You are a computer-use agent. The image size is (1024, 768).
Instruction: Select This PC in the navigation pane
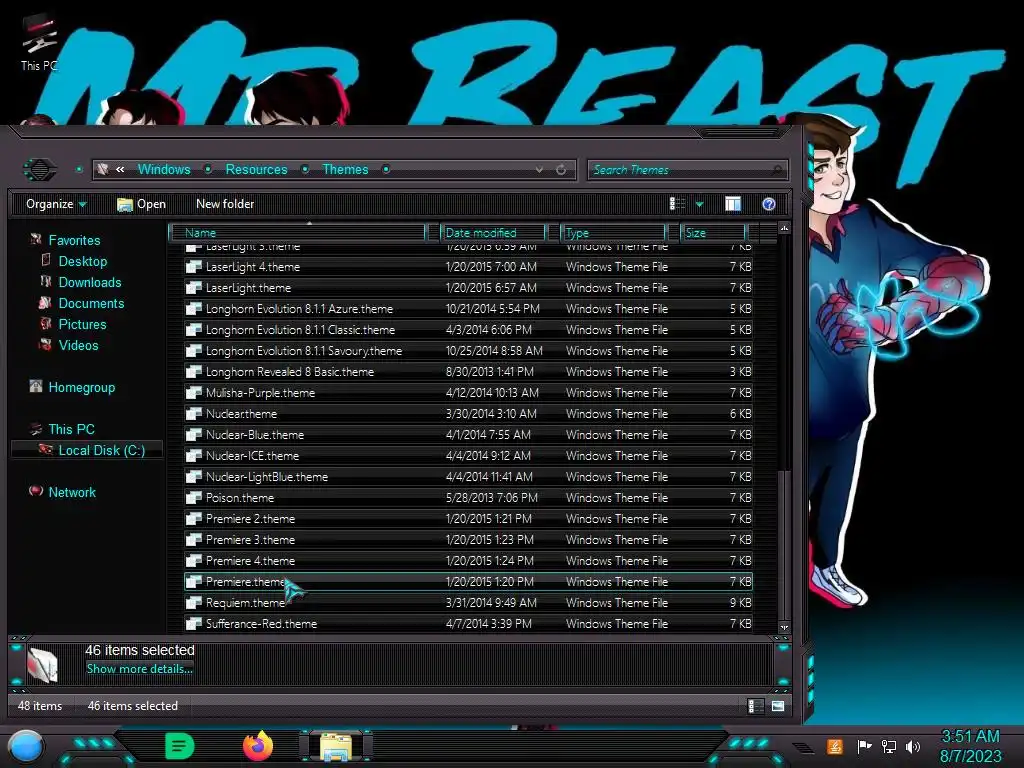[x=71, y=429]
